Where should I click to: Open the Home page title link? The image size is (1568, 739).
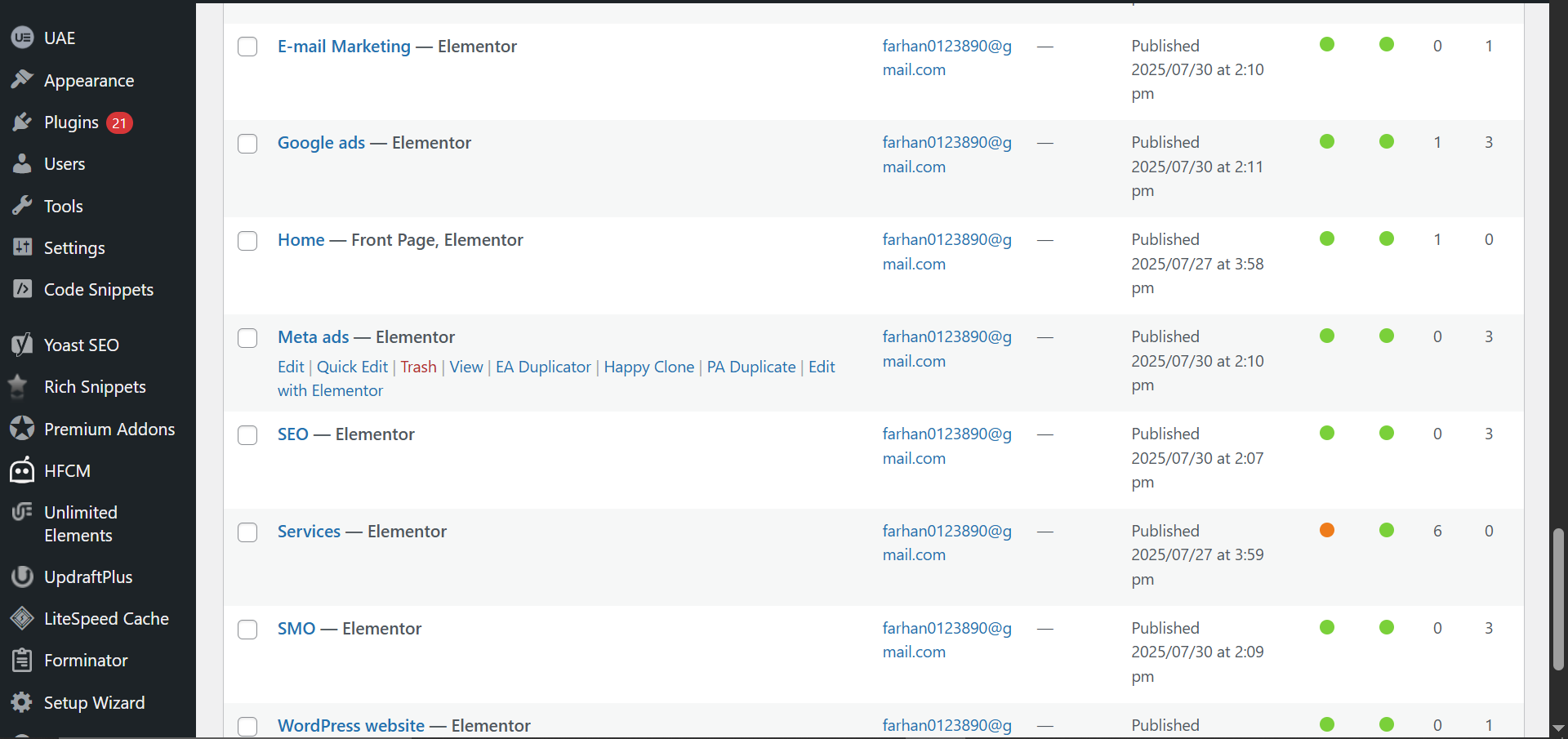[x=301, y=240]
